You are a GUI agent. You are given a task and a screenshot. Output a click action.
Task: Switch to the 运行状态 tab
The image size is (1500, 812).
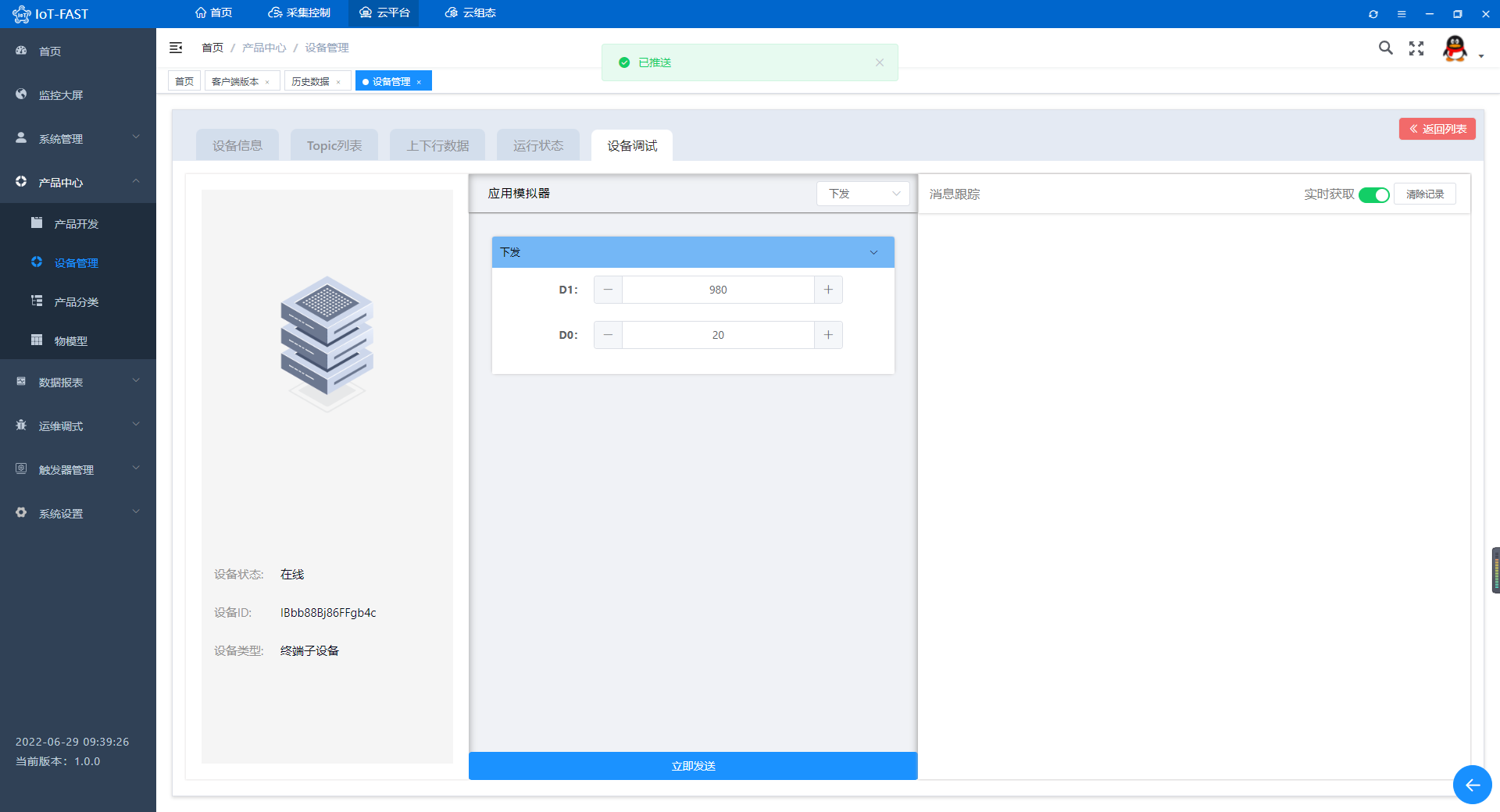pos(538,145)
